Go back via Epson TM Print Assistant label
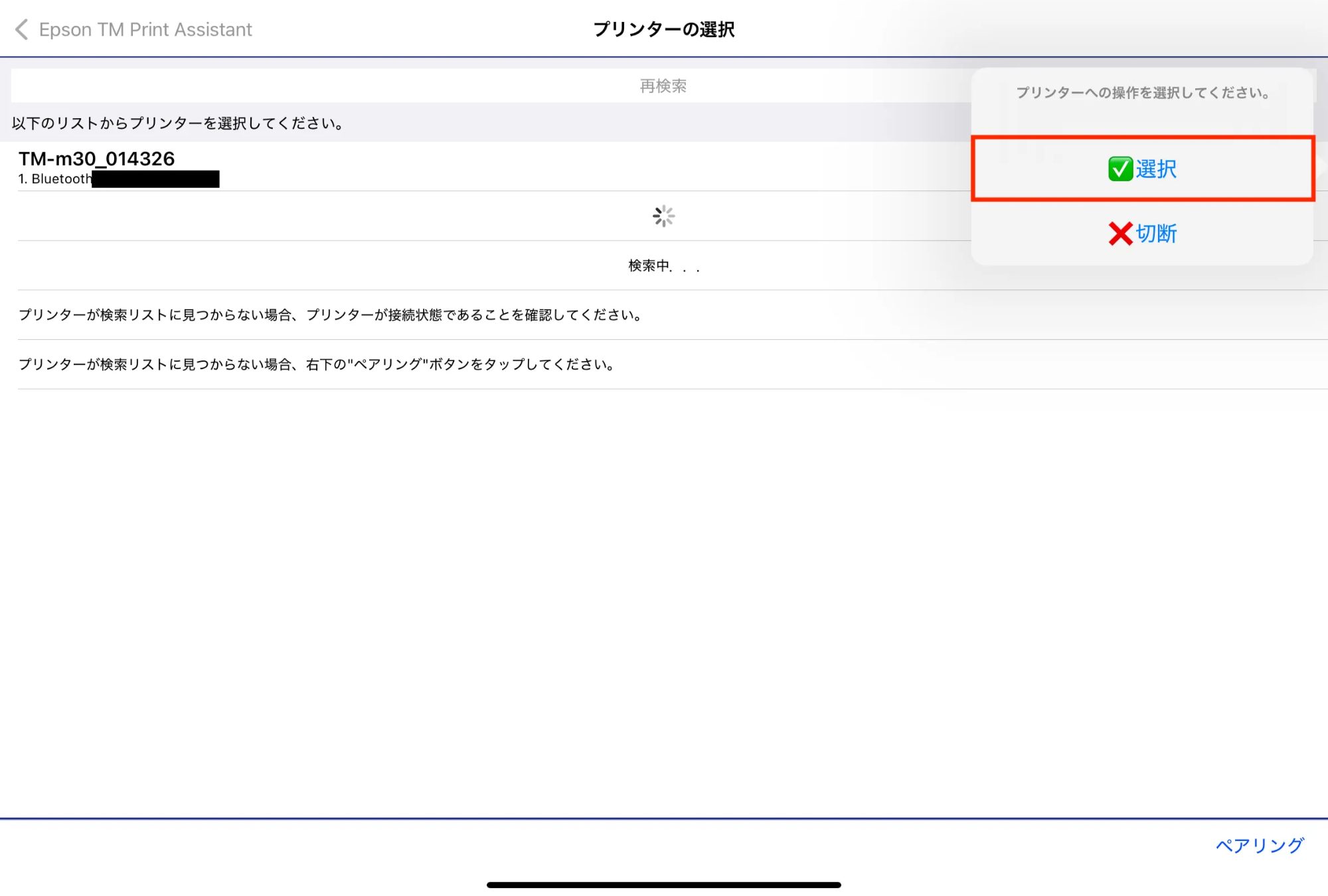1328x896 pixels. point(145,29)
